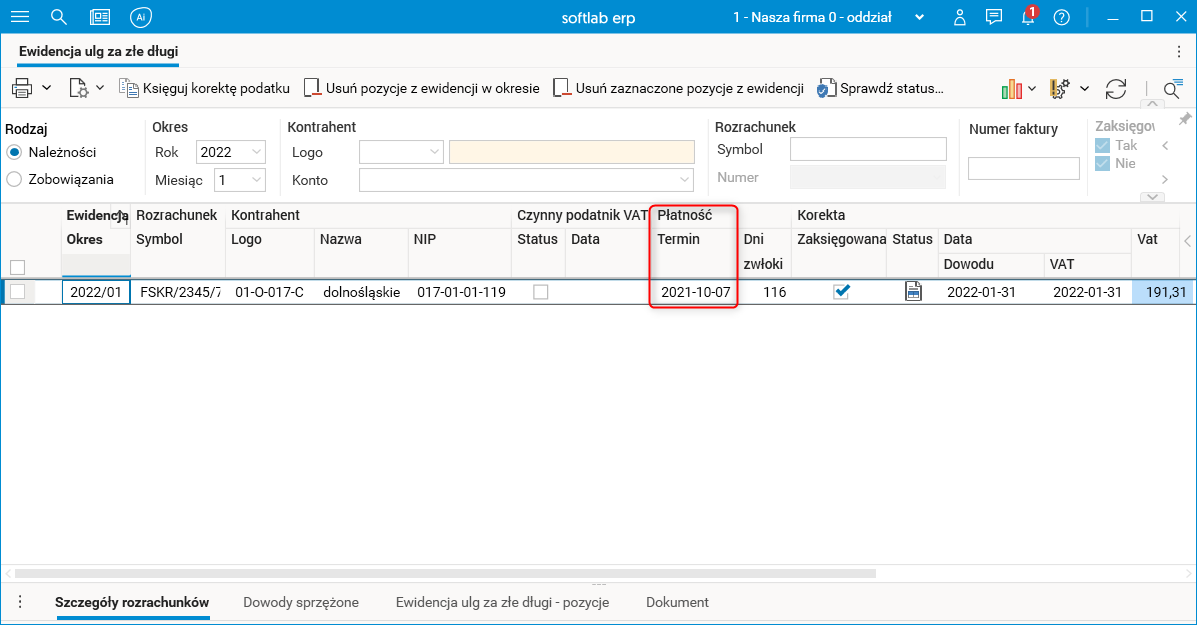
Task: Expand the printer options arrow
Action: pos(47,89)
